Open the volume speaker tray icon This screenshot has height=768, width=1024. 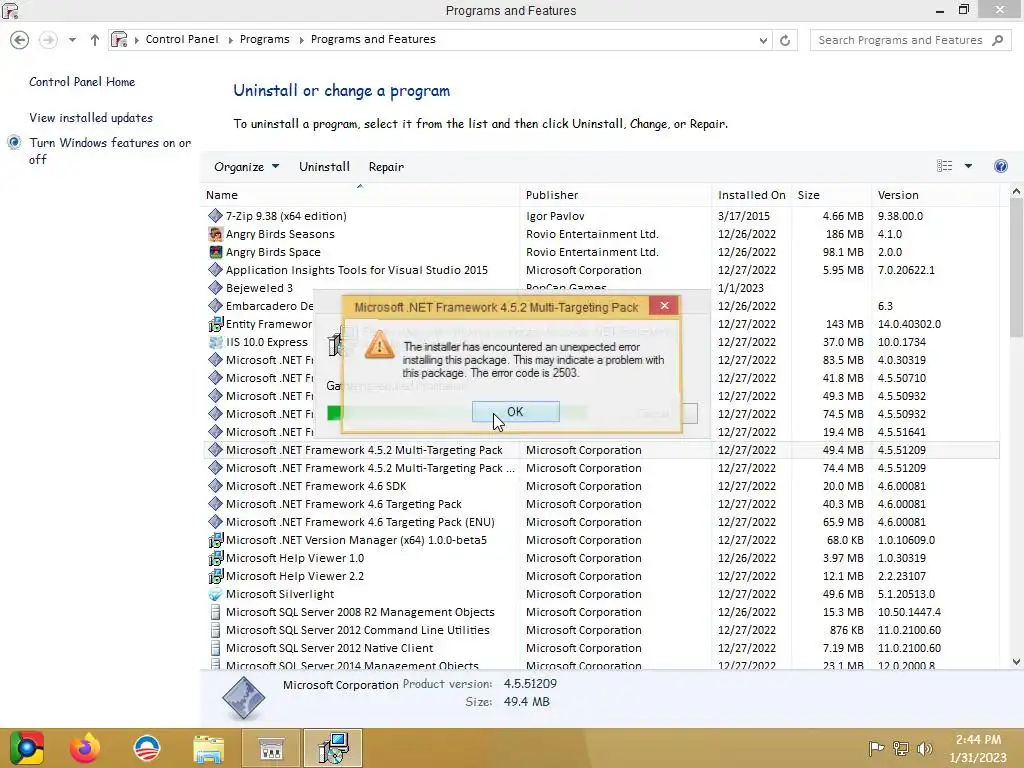(x=924, y=748)
